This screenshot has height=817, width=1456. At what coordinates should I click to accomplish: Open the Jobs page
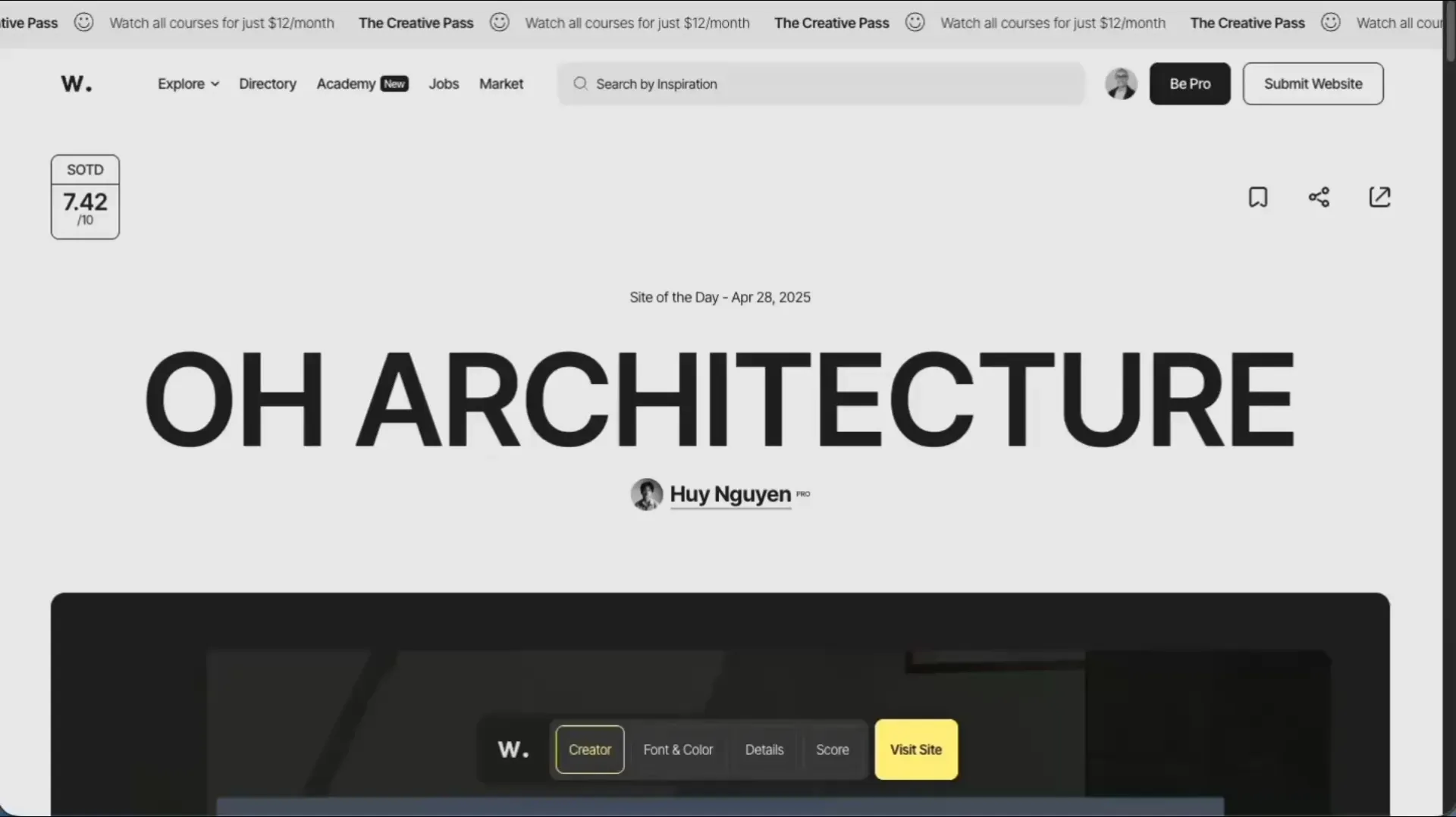click(x=444, y=83)
